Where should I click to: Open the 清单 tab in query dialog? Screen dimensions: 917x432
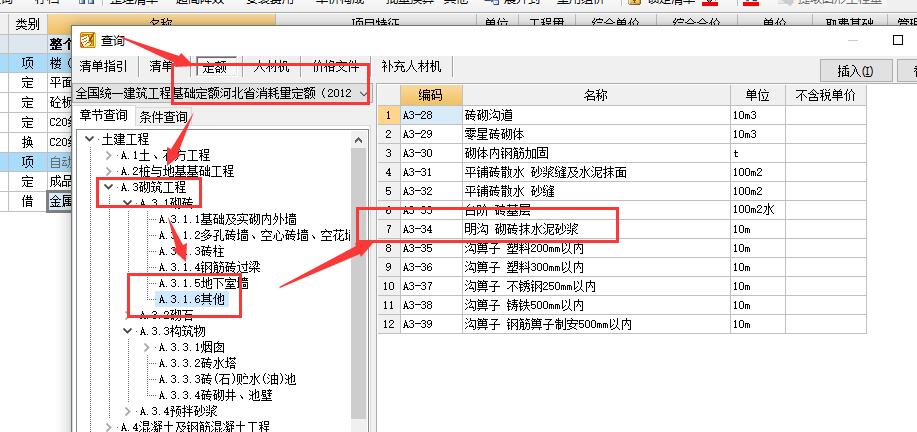pyautogui.click(x=161, y=66)
